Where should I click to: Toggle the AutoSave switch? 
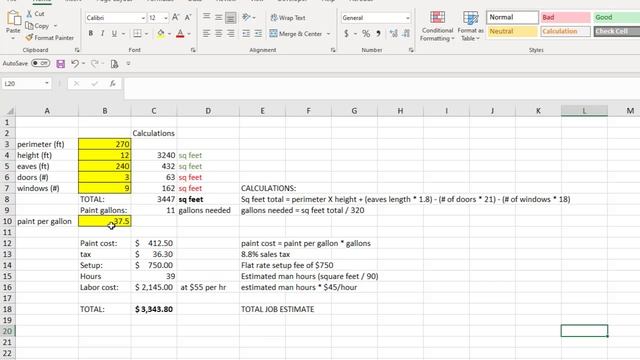pyautogui.click(x=40, y=63)
